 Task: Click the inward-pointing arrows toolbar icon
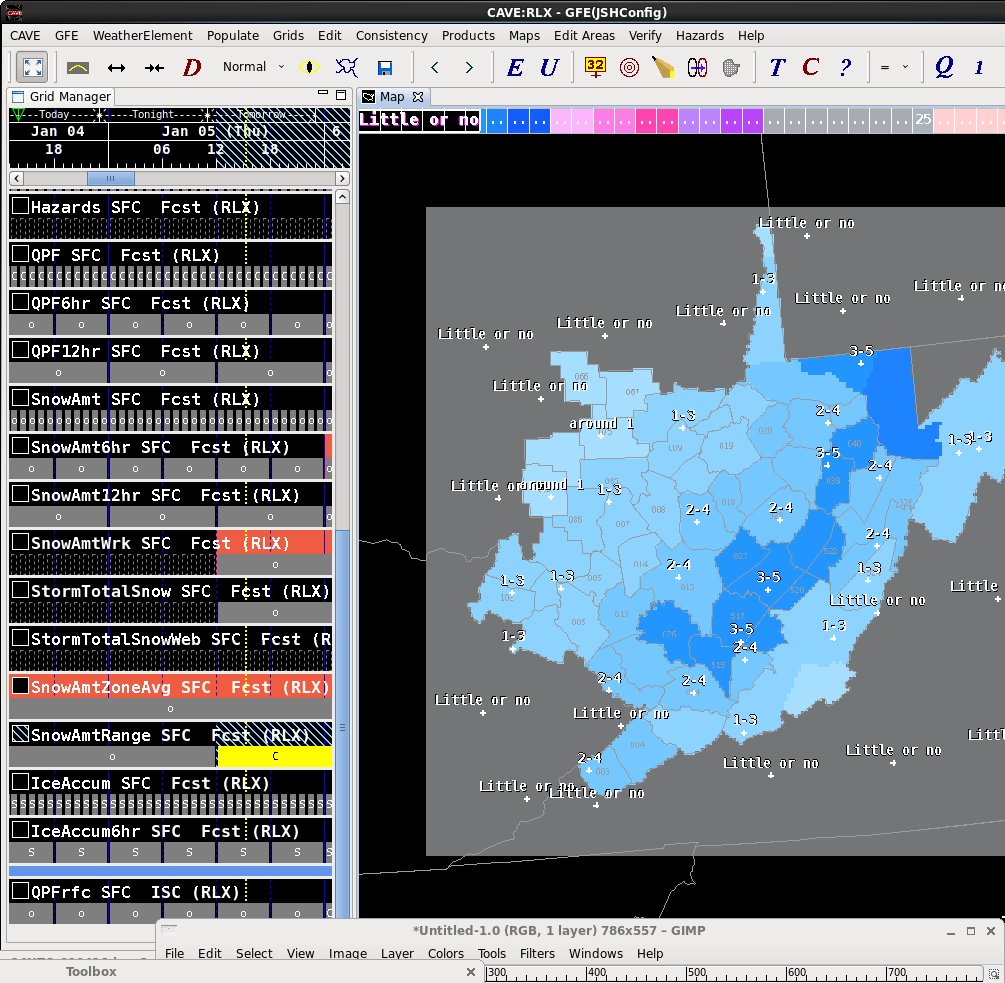coord(154,67)
